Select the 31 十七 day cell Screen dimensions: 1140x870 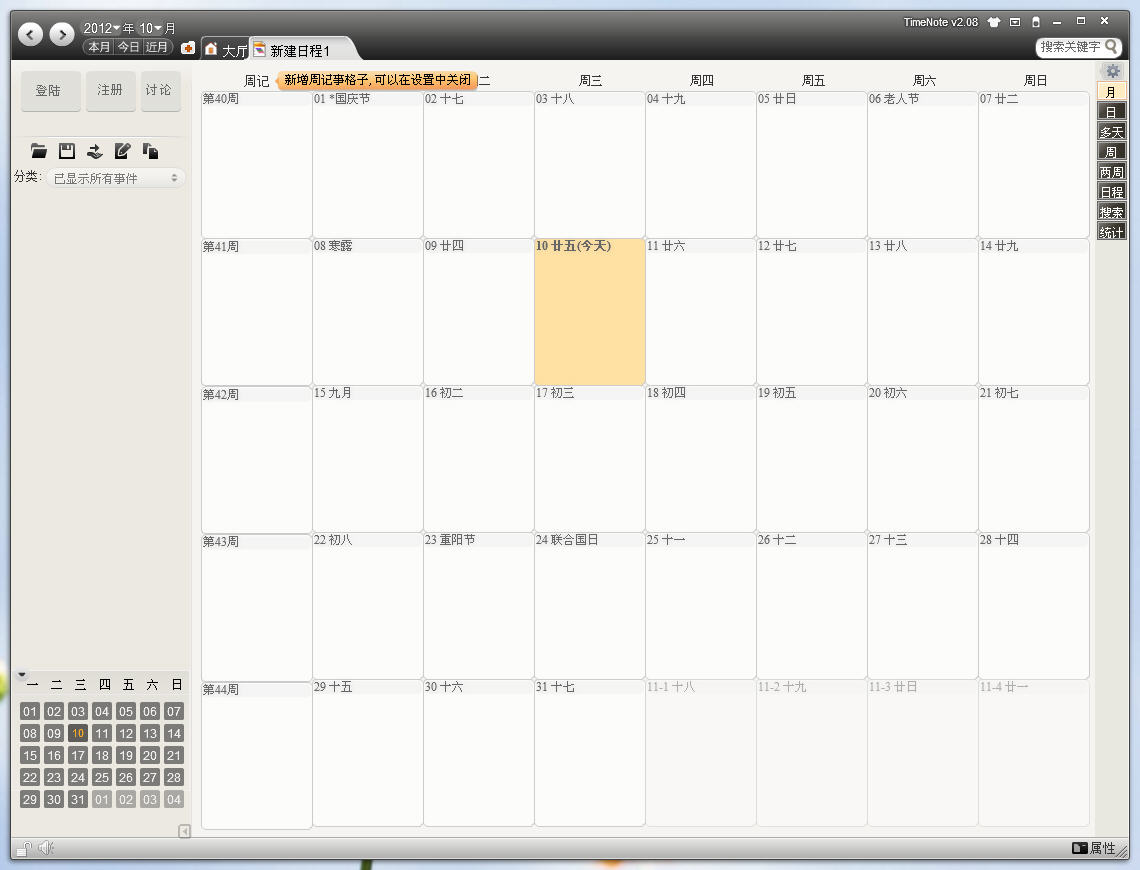coord(590,753)
